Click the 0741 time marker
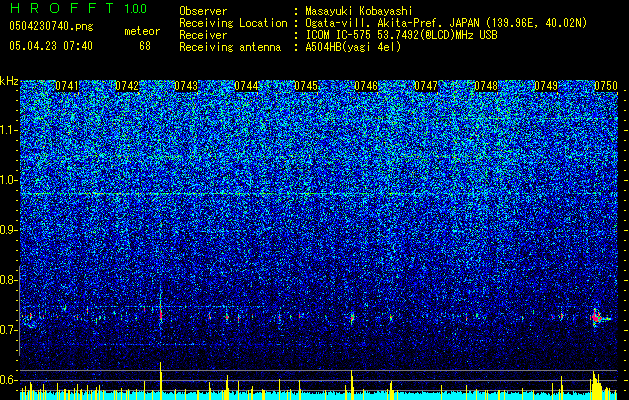The image size is (629, 400). pos(67,86)
